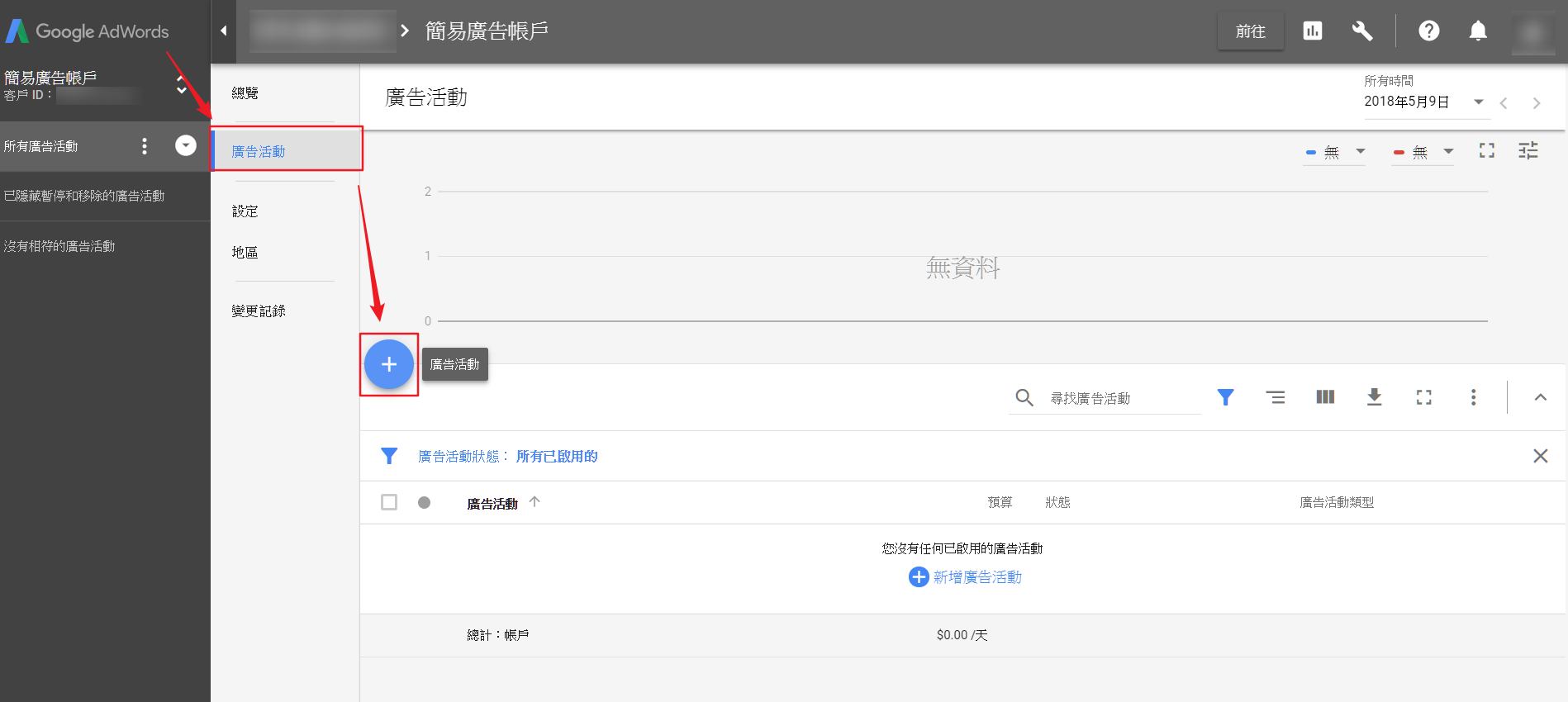Click the blue plus new campaign button

388,364
